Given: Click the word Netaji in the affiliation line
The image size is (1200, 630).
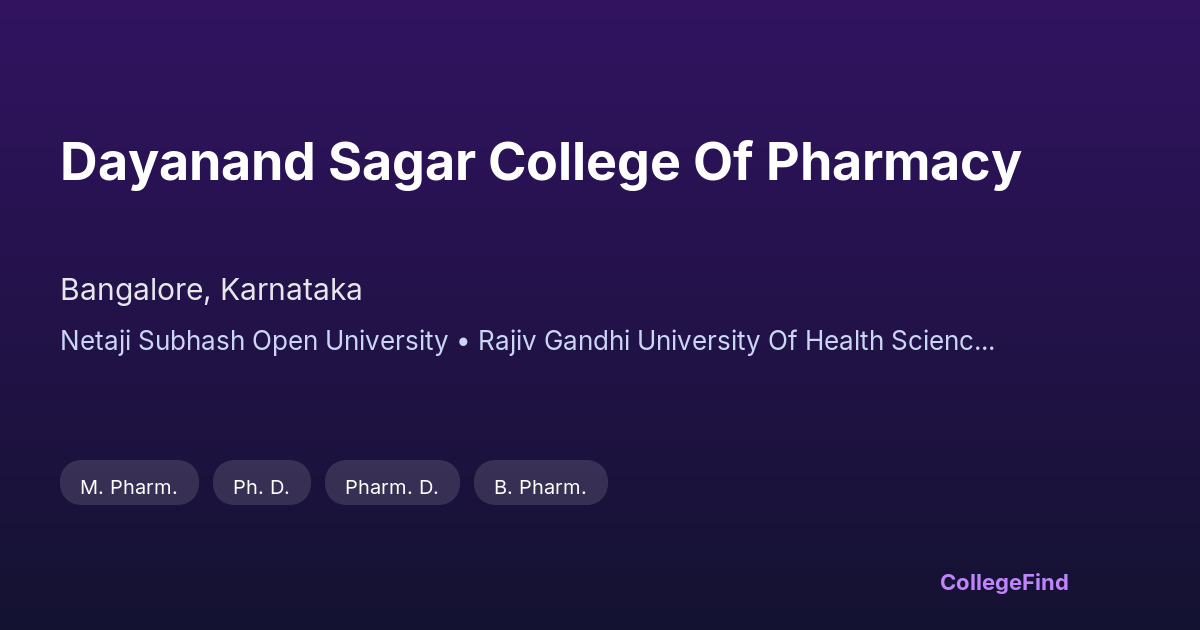Looking at the screenshot, I should [95, 341].
